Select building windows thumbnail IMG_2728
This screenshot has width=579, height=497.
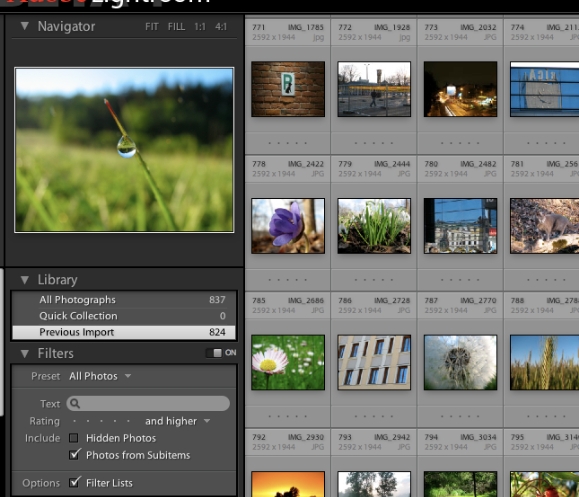click(374, 362)
